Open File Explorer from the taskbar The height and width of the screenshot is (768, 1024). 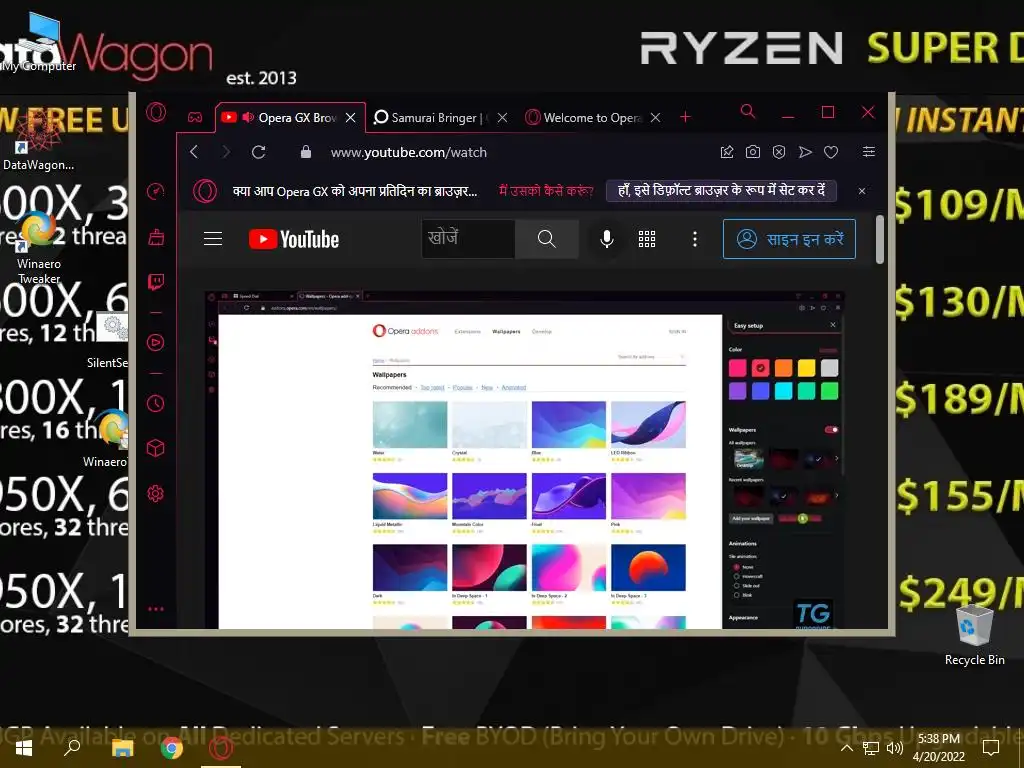[122, 748]
